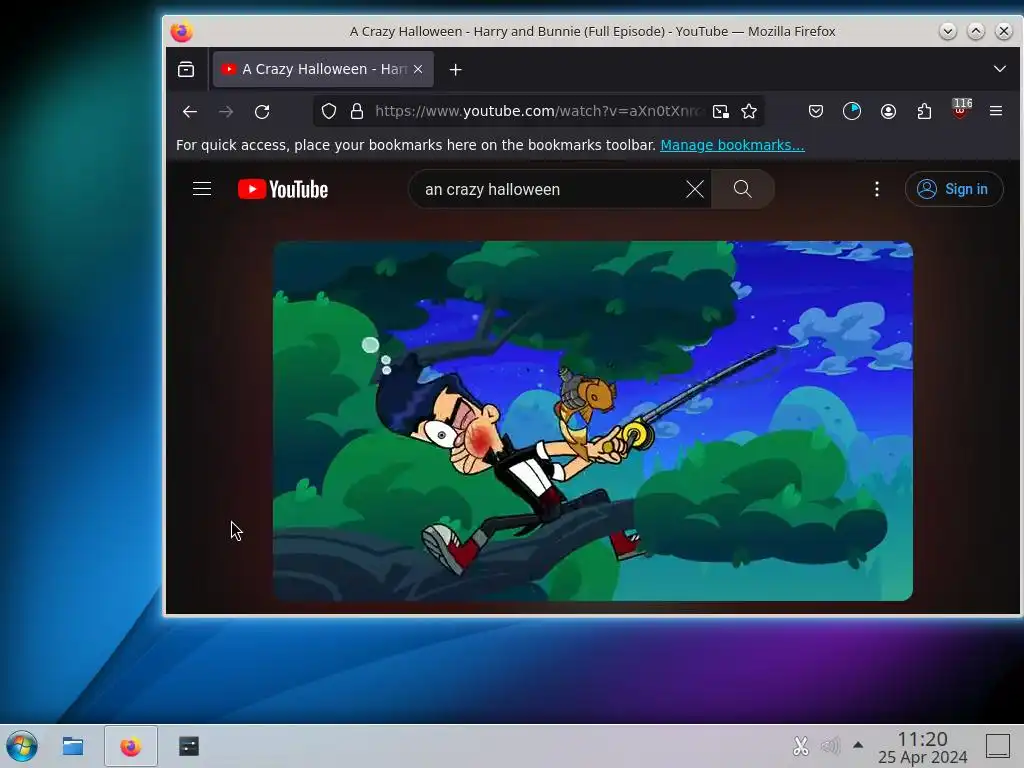Minimize the Firefox window
Screen dimensions: 1024x768
pos(948,31)
